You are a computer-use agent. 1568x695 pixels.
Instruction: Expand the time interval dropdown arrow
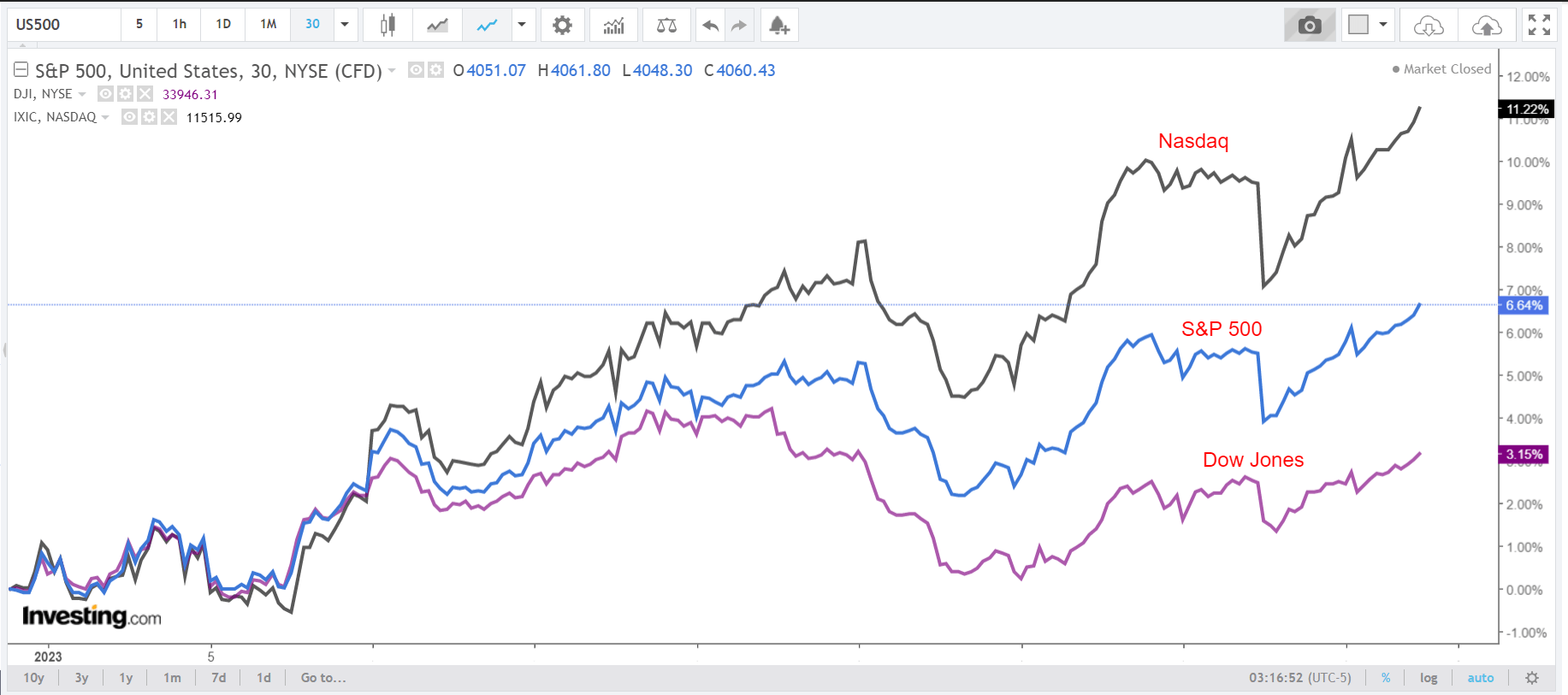coord(345,25)
